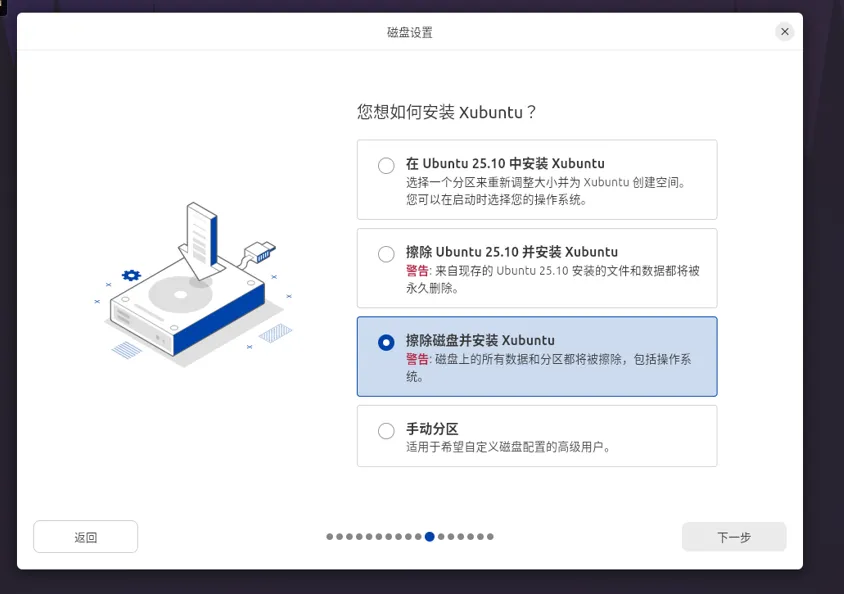Go back with the 返回 button
The image size is (844, 594).
pyautogui.click(x=86, y=536)
